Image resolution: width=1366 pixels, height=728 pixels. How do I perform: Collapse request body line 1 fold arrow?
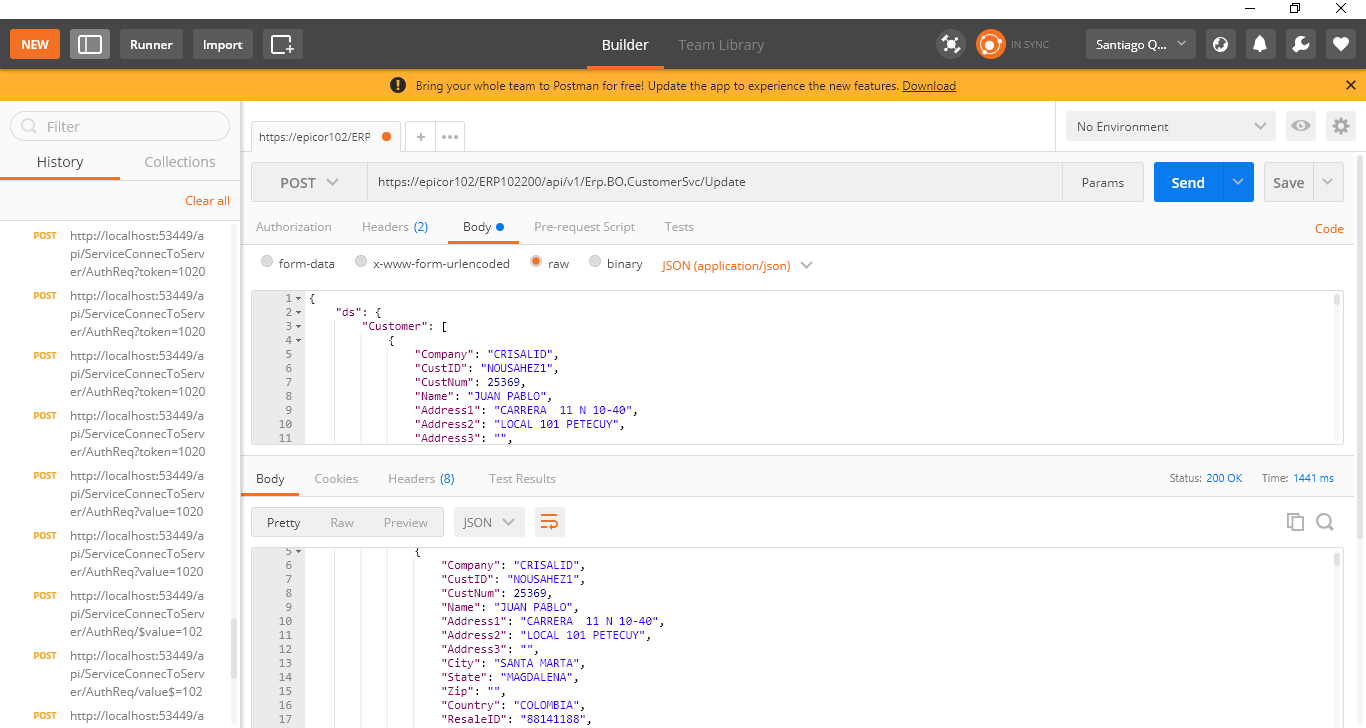(x=298, y=299)
